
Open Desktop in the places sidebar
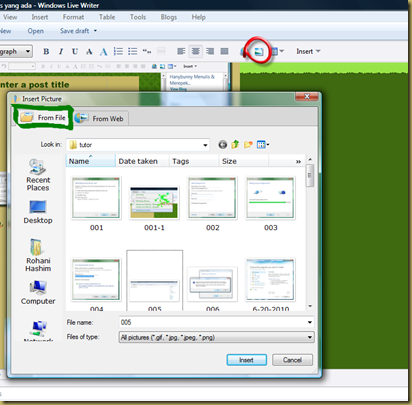pyautogui.click(x=38, y=212)
